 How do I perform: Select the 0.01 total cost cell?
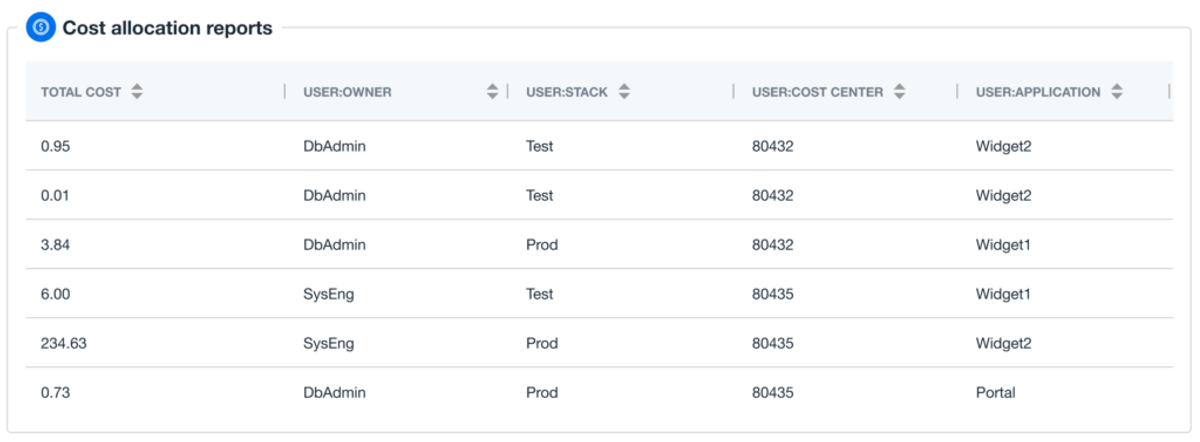pyautogui.click(x=56, y=195)
